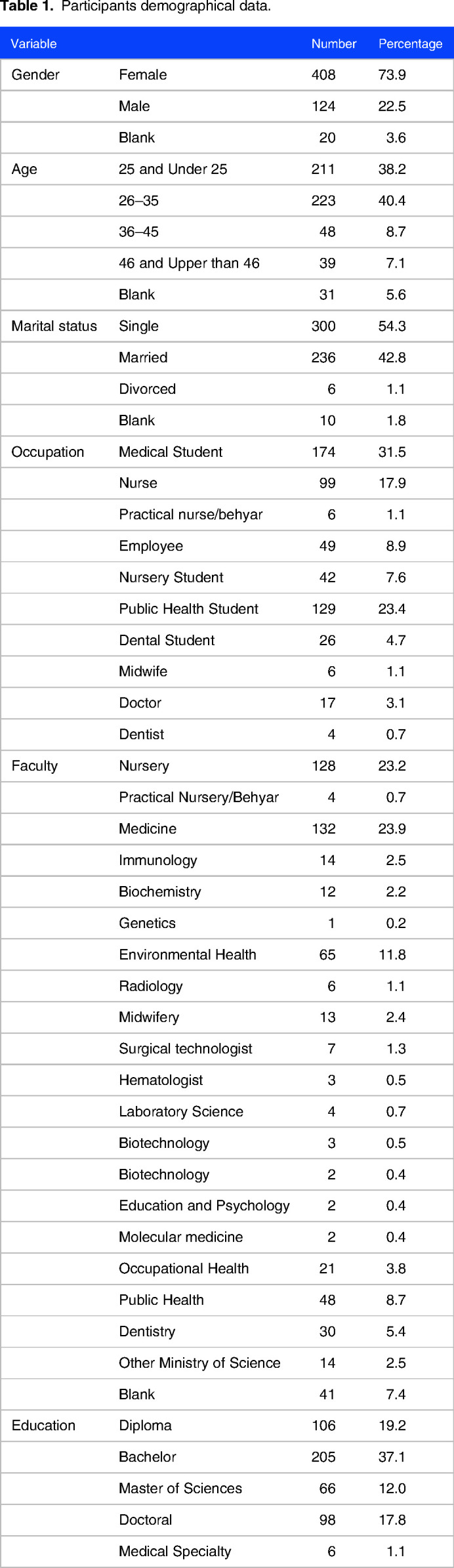Click the 26–35 age group row

[227, 201]
